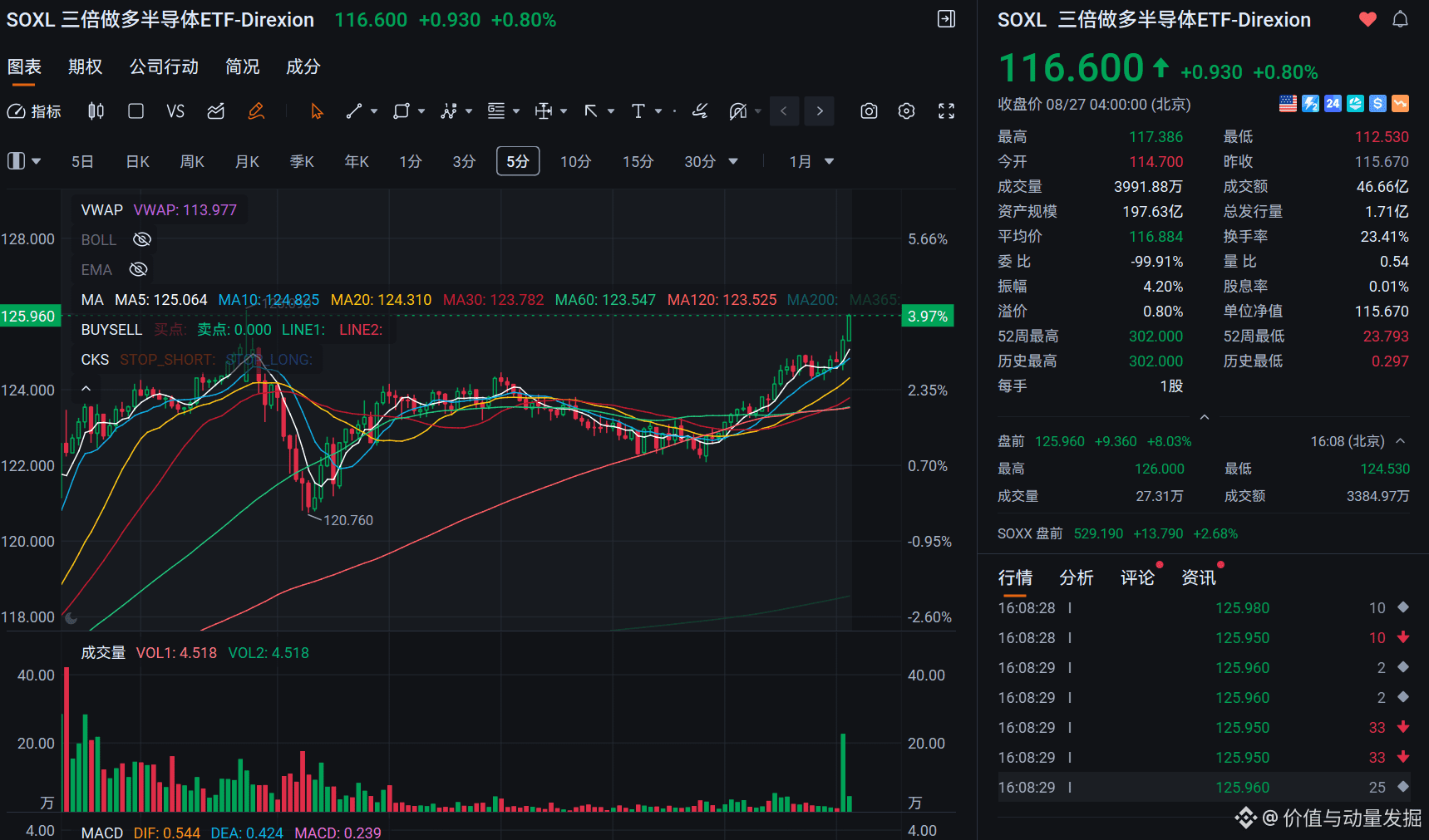Collapse the quote details with the up chevron
1429x840 pixels.
[x=1205, y=417]
